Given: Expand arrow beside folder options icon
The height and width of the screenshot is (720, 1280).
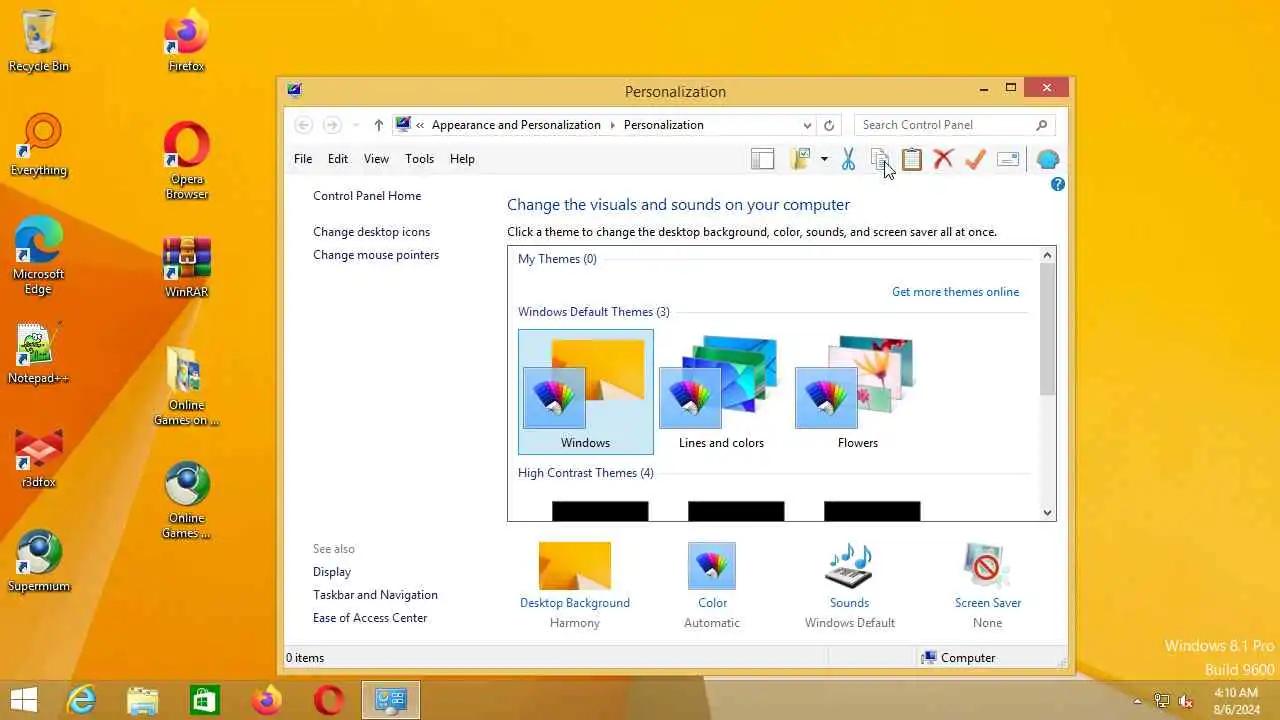Looking at the screenshot, I should (824, 159).
